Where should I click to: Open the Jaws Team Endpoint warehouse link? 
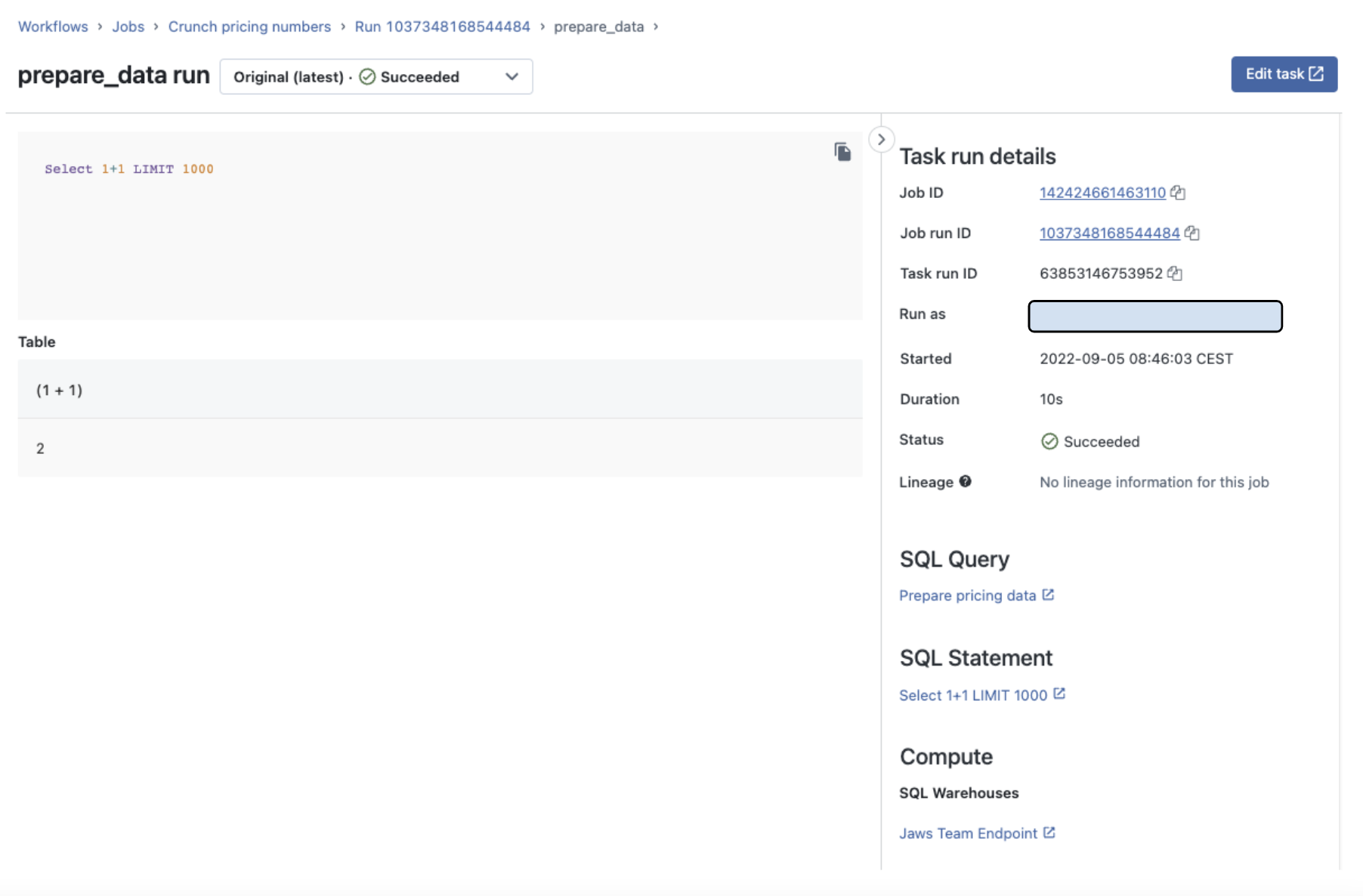tap(968, 833)
